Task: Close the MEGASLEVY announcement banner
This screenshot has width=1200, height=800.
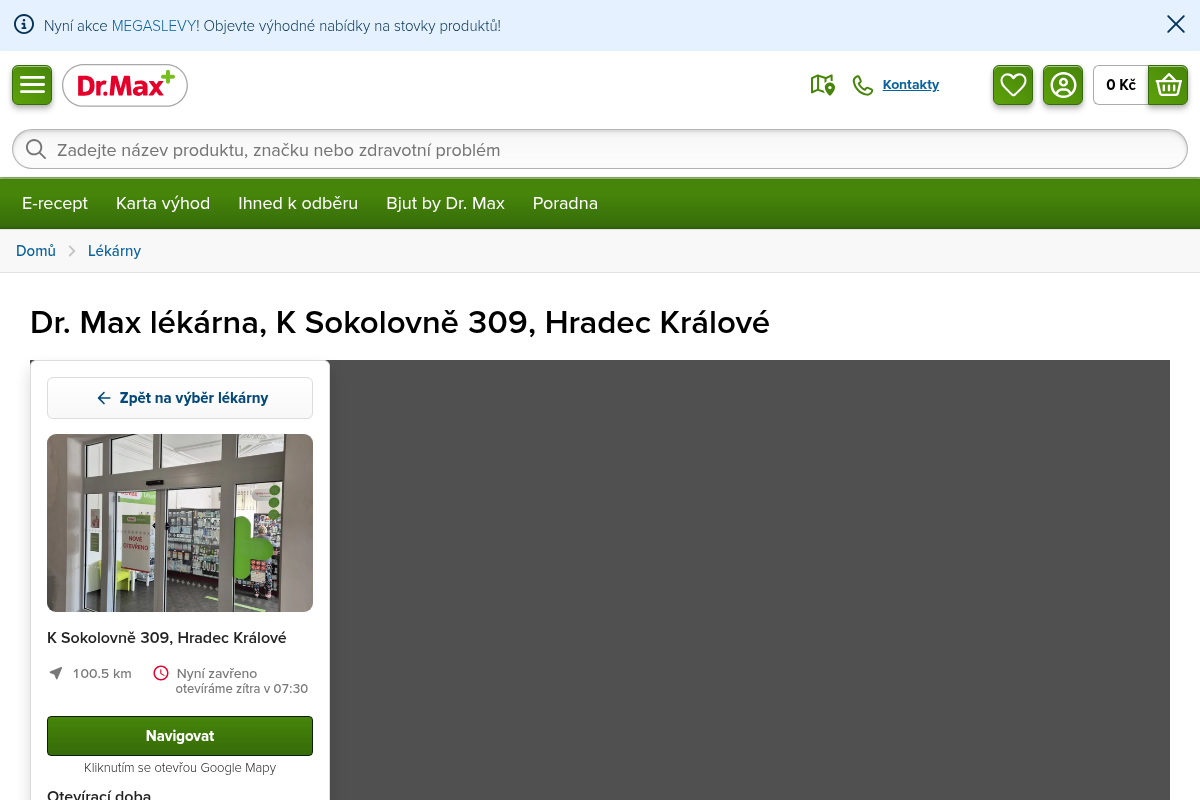Action: 1176,24
